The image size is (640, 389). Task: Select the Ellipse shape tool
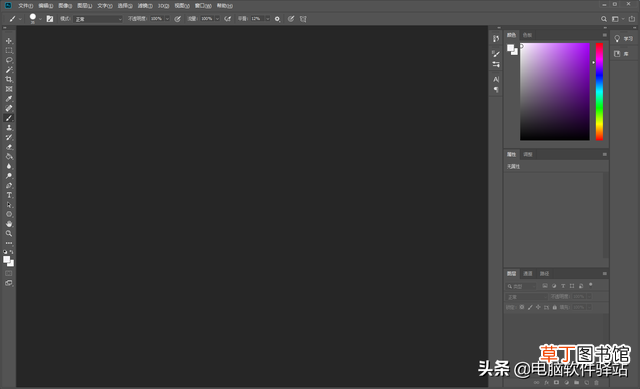[x=9, y=214]
